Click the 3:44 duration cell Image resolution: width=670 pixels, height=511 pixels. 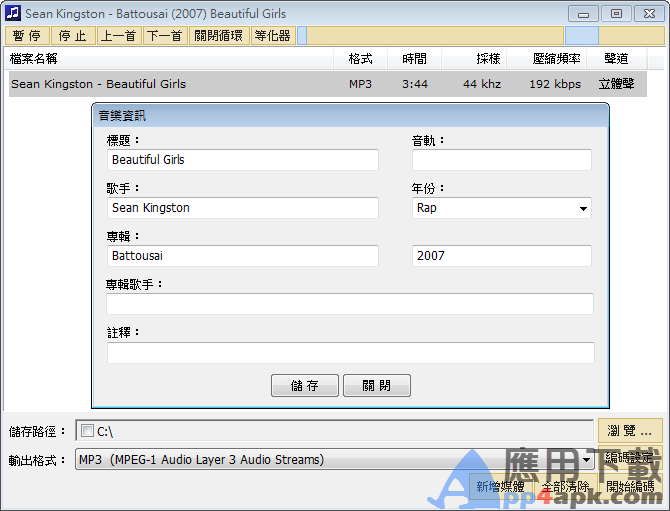point(414,84)
